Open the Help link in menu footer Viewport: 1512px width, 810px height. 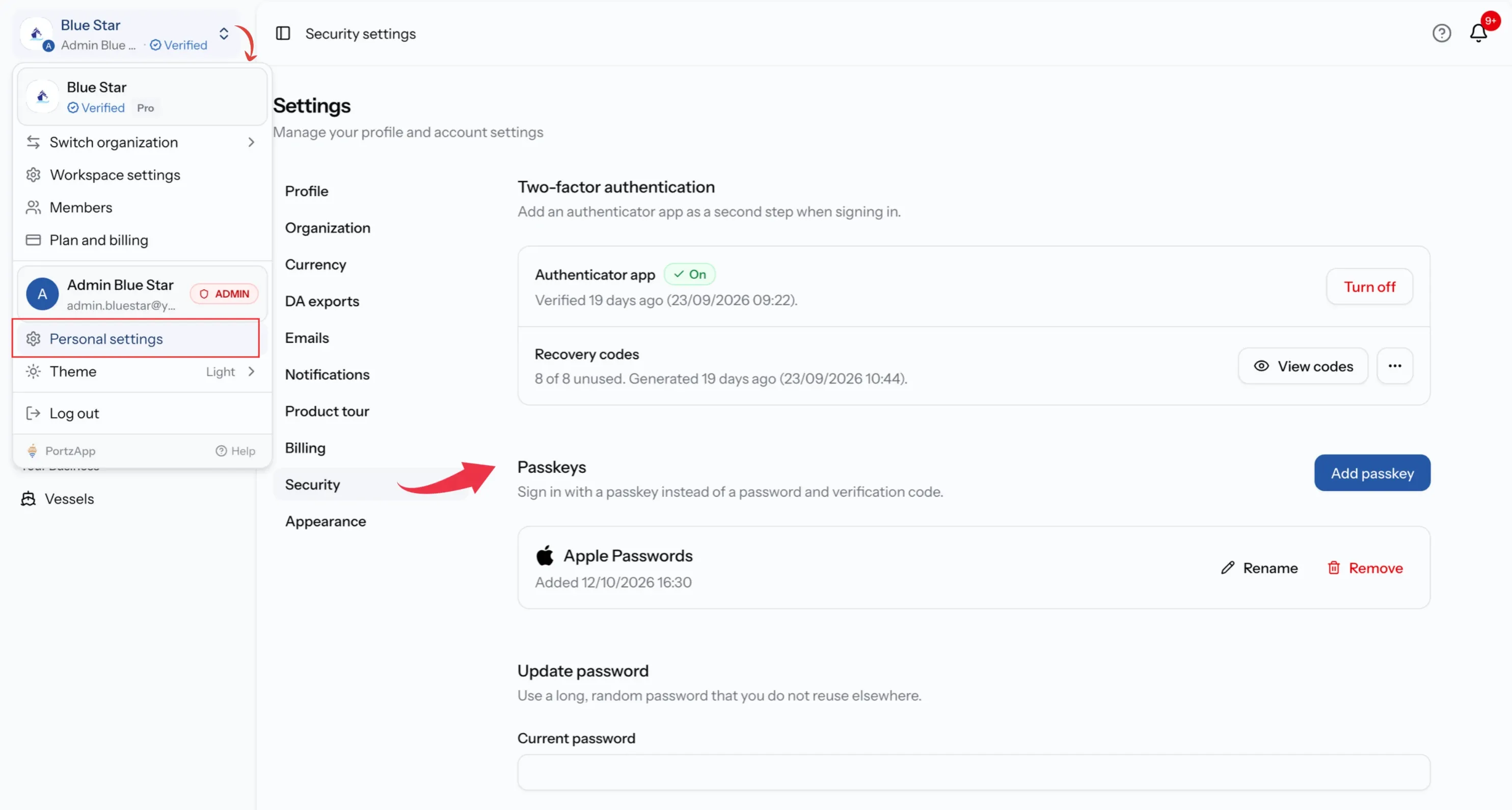(x=235, y=451)
